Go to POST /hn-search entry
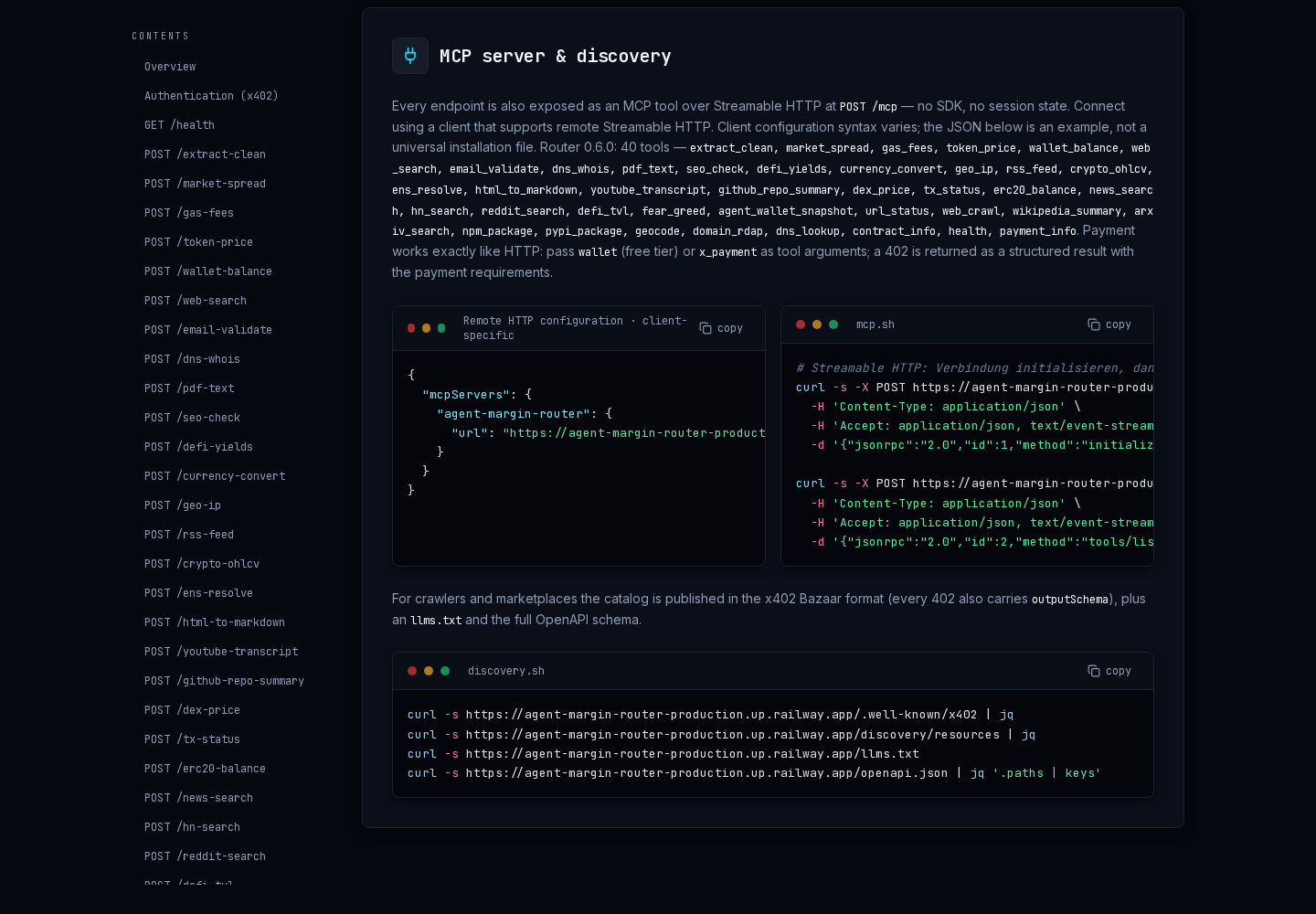Screen dimensions: 1316x914 tap(192, 827)
